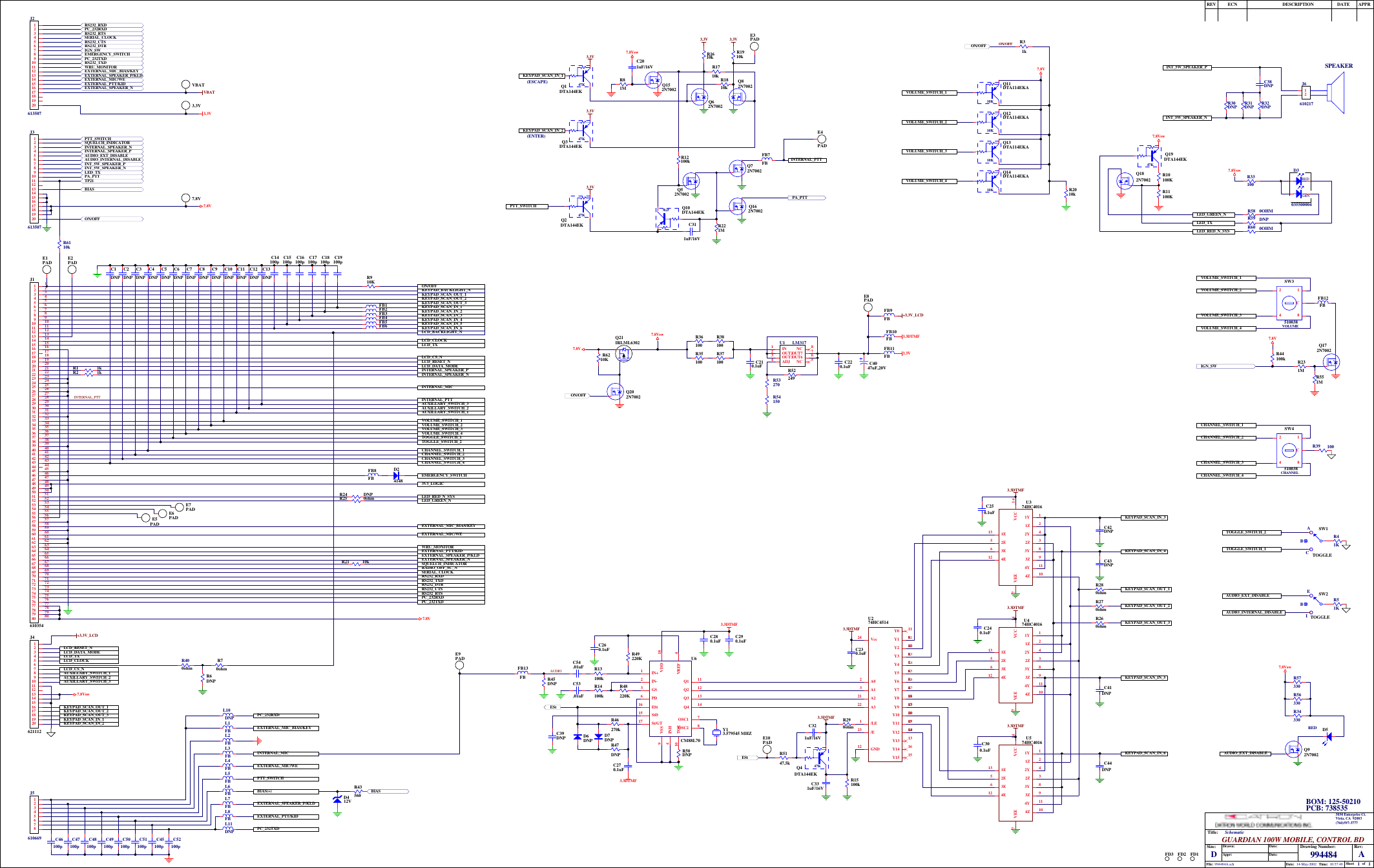Select the LED_RED_N_SYS label by R60
The image size is (1374, 868).
pos(1214,231)
